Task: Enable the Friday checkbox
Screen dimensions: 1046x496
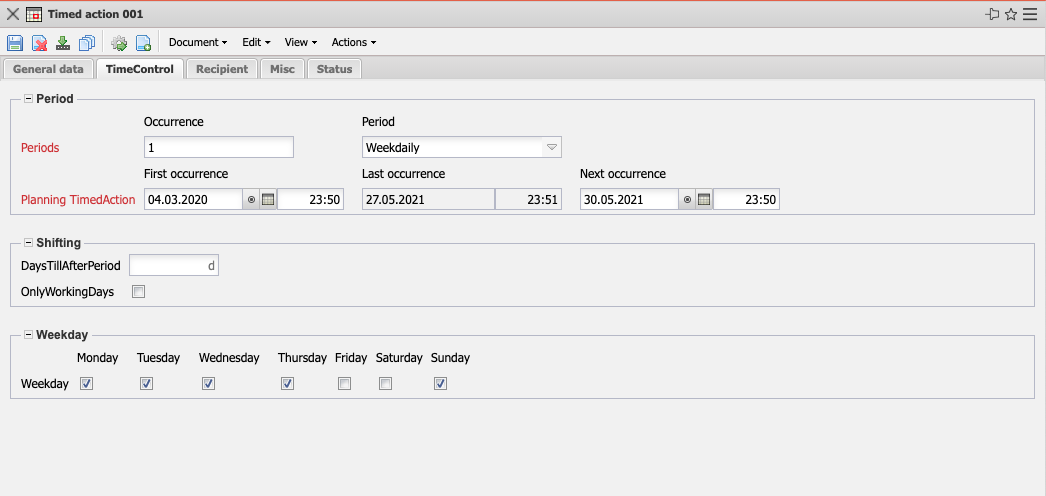Action: pyautogui.click(x=344, y=383)
